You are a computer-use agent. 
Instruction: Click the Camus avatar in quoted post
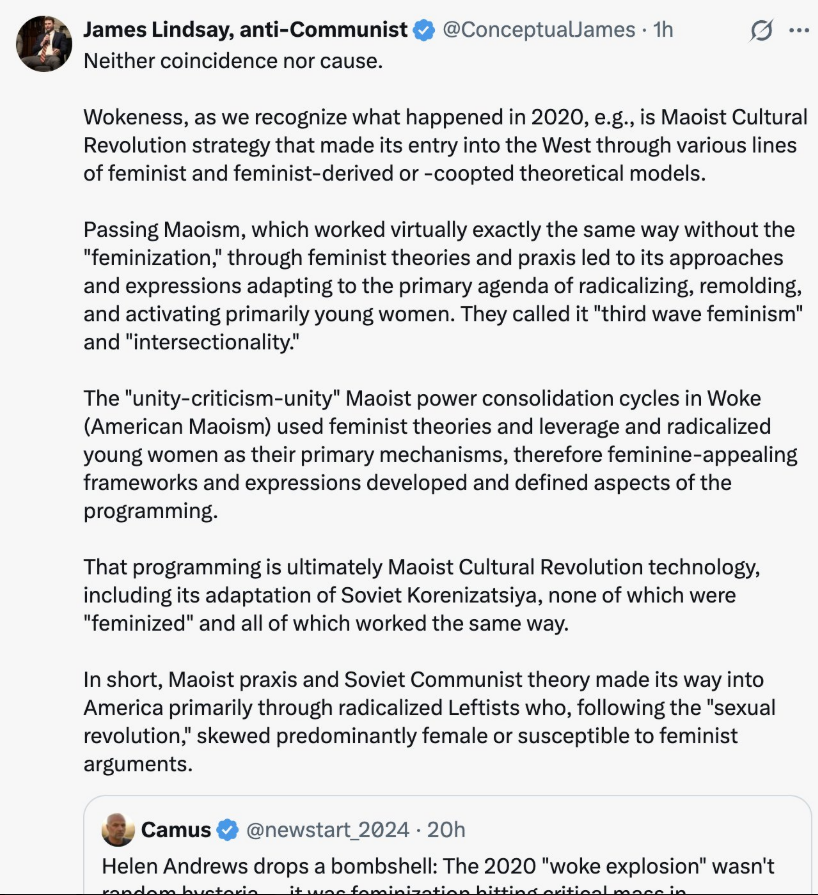click(118, 829)
